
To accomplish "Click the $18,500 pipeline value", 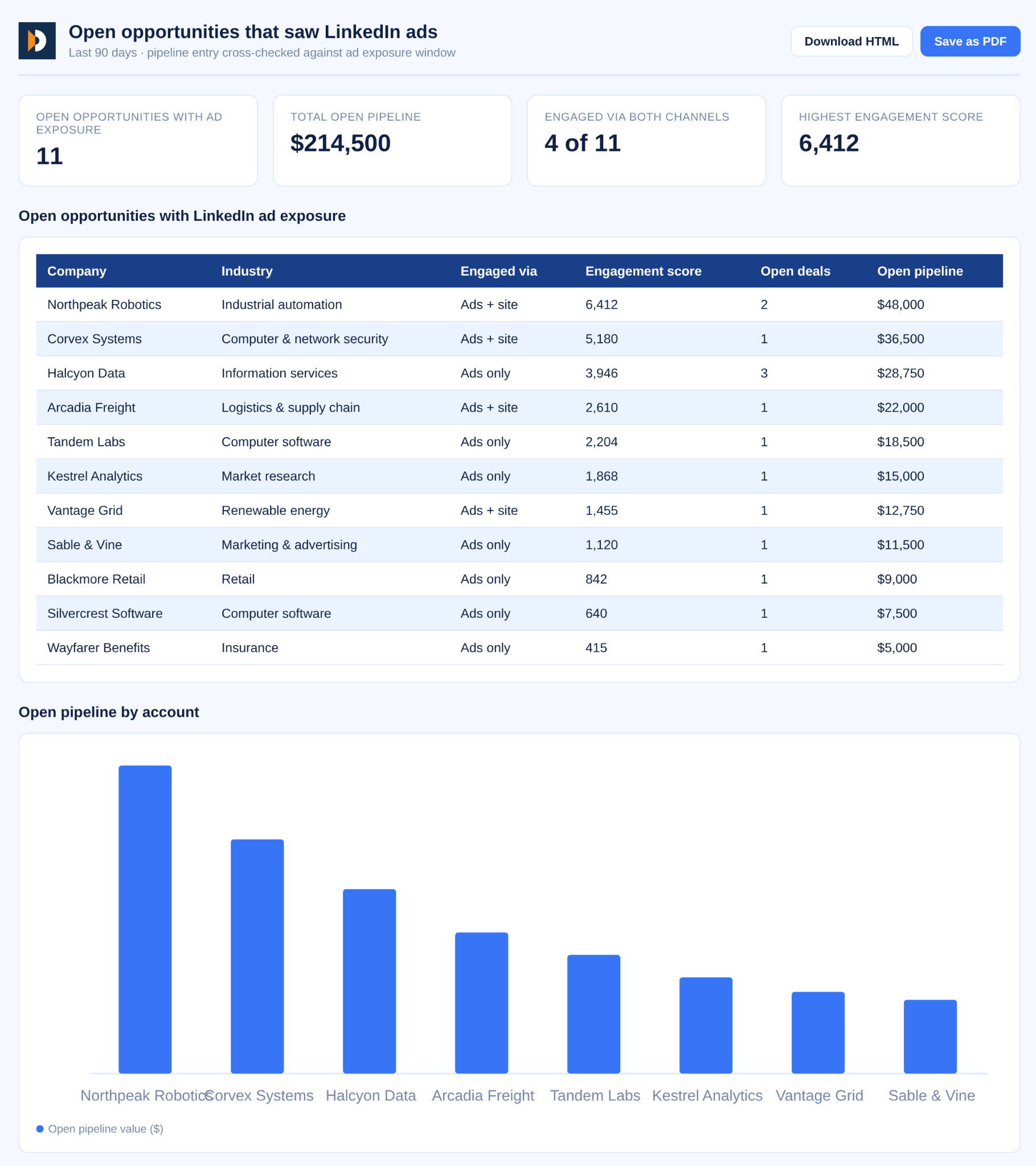I will point(900,442).
